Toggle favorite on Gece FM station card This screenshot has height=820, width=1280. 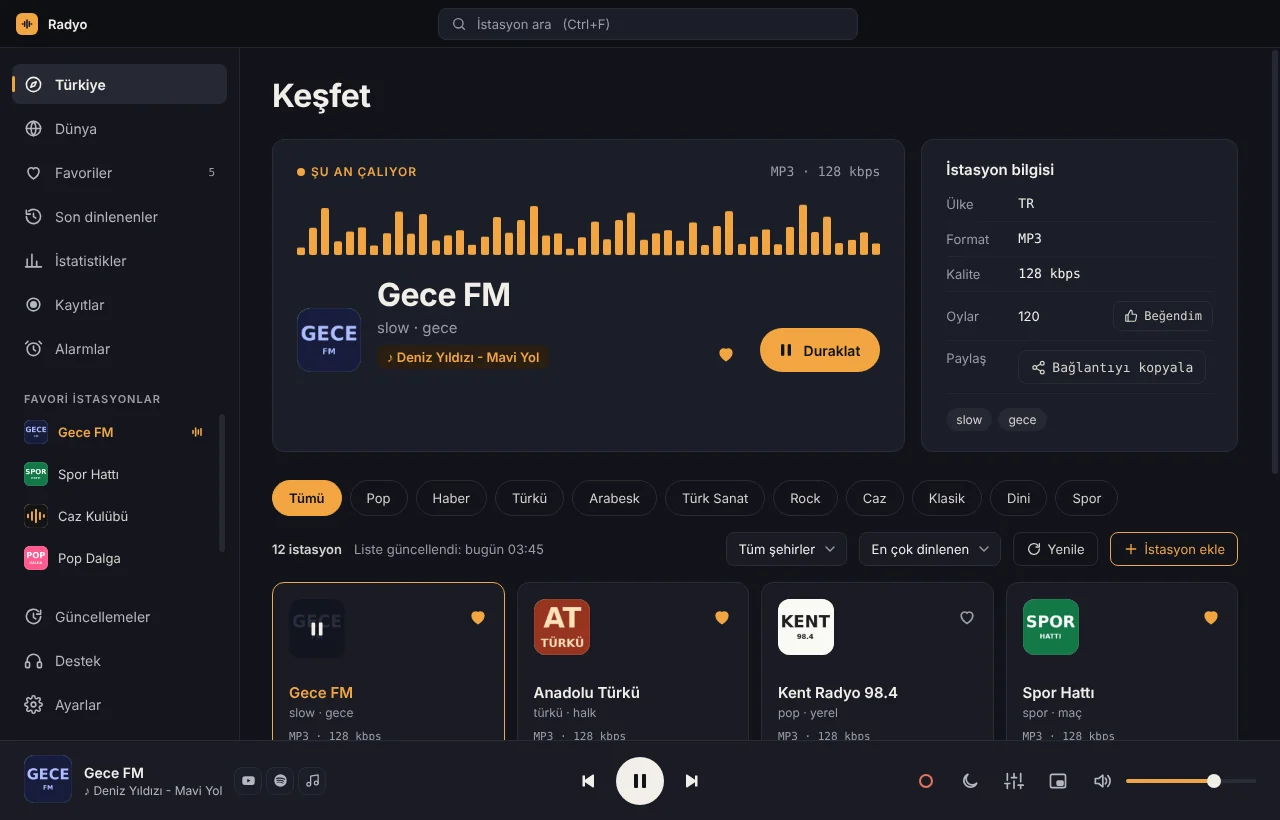click(x=478, y=618)
